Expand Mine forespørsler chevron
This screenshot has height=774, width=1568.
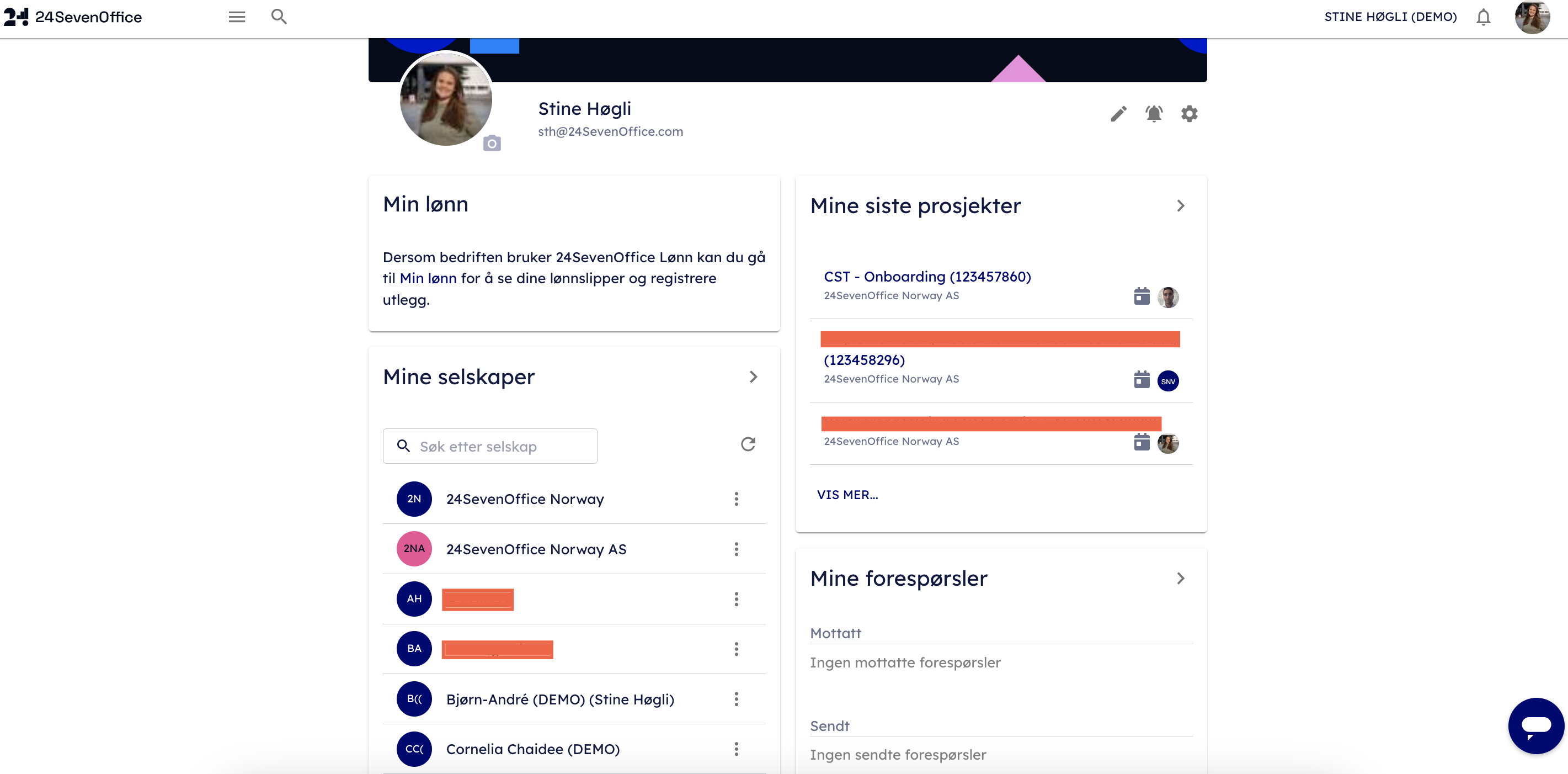pos(1180,579)
